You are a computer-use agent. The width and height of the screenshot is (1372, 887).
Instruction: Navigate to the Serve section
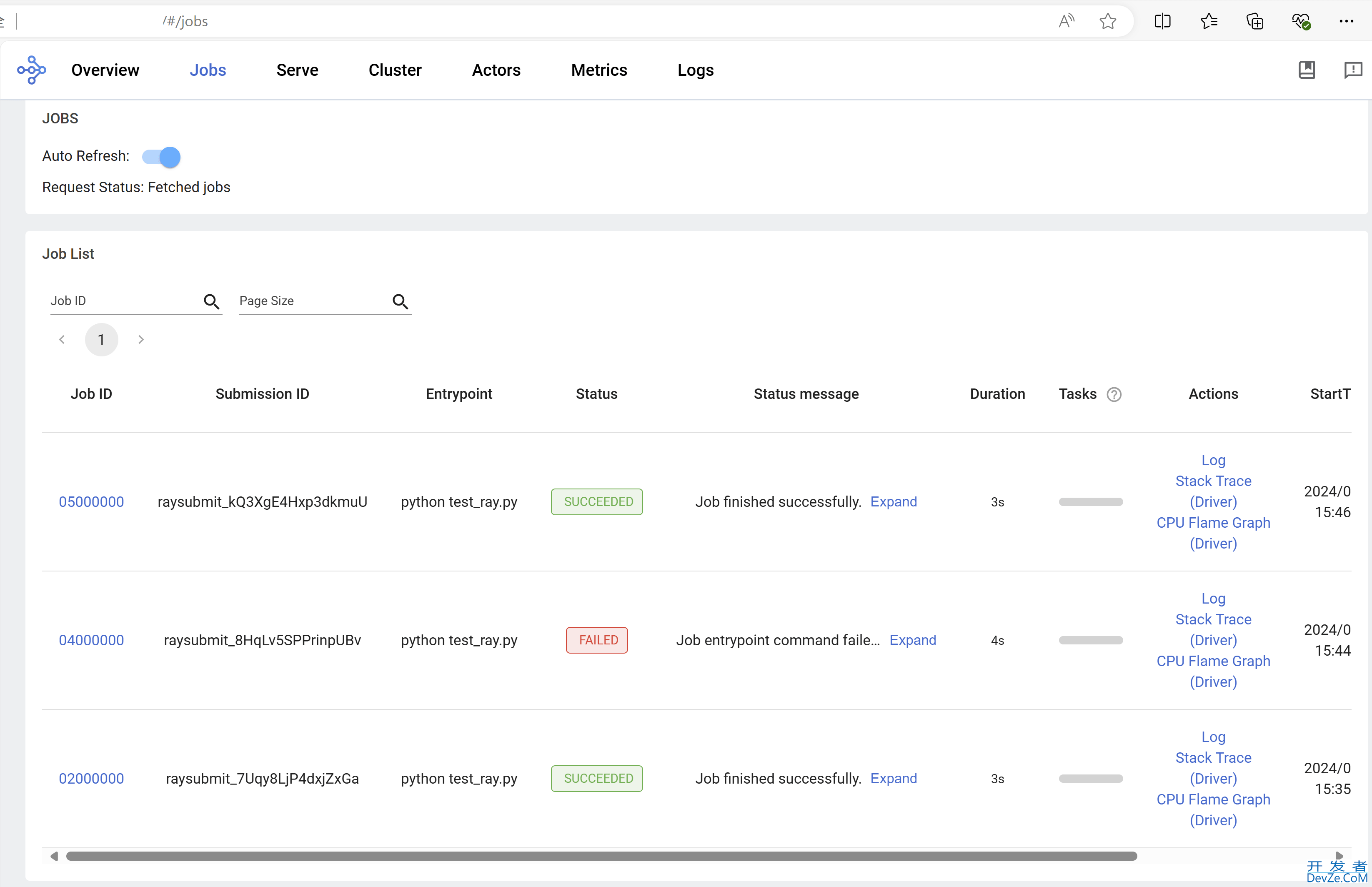point(297,70)
